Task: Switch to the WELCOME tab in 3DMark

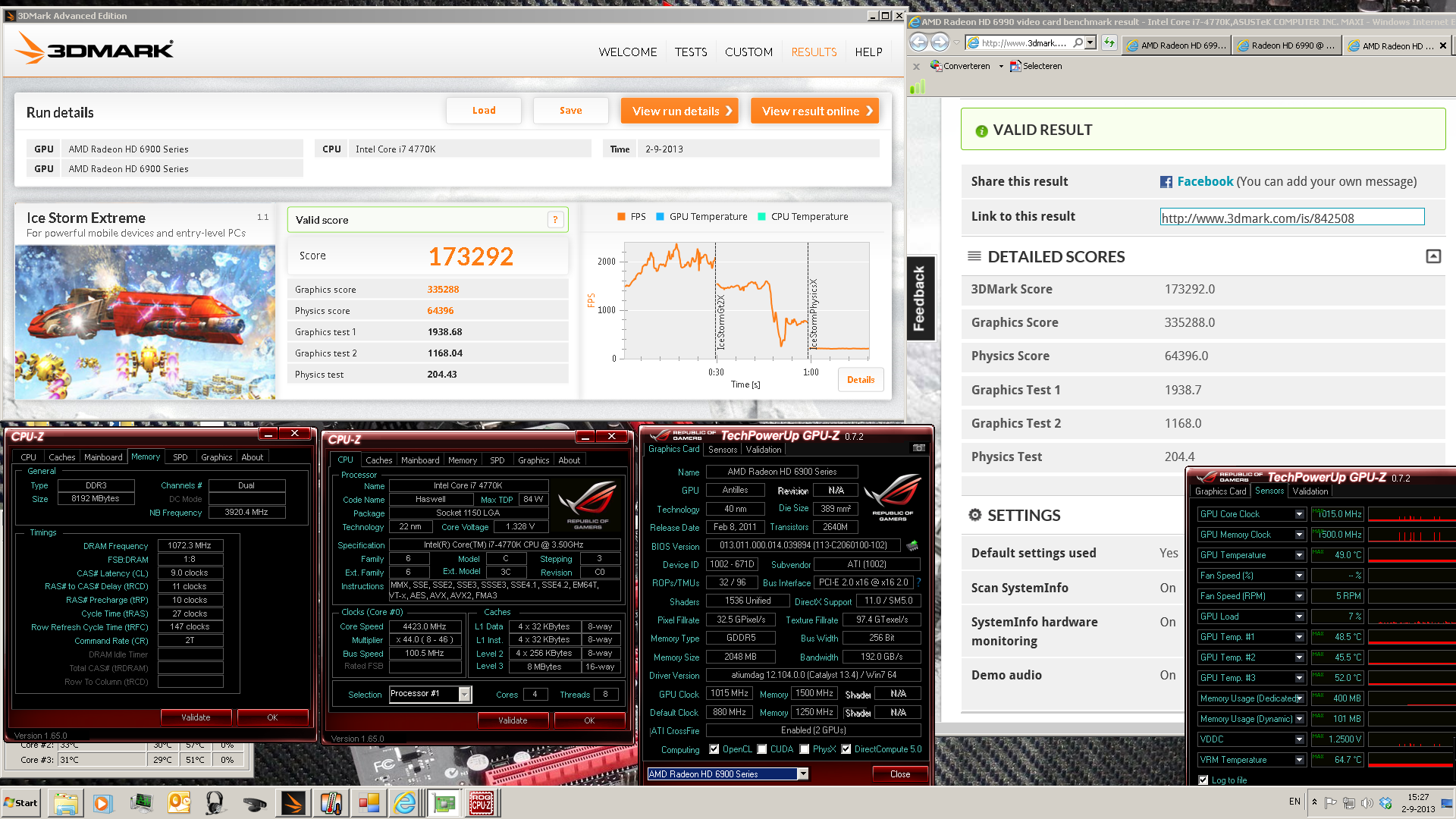Action: [x=628, y=52]
